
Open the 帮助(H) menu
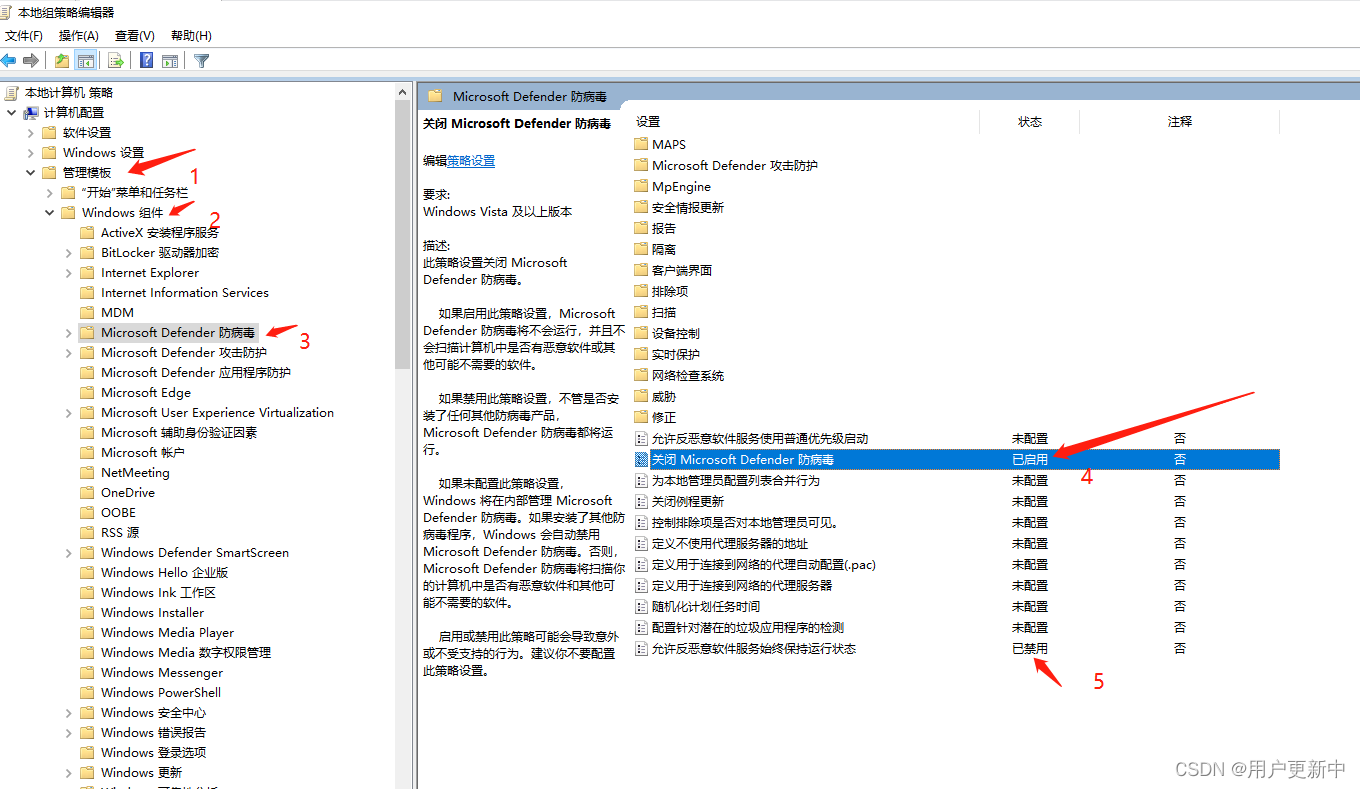coord(191,35)
